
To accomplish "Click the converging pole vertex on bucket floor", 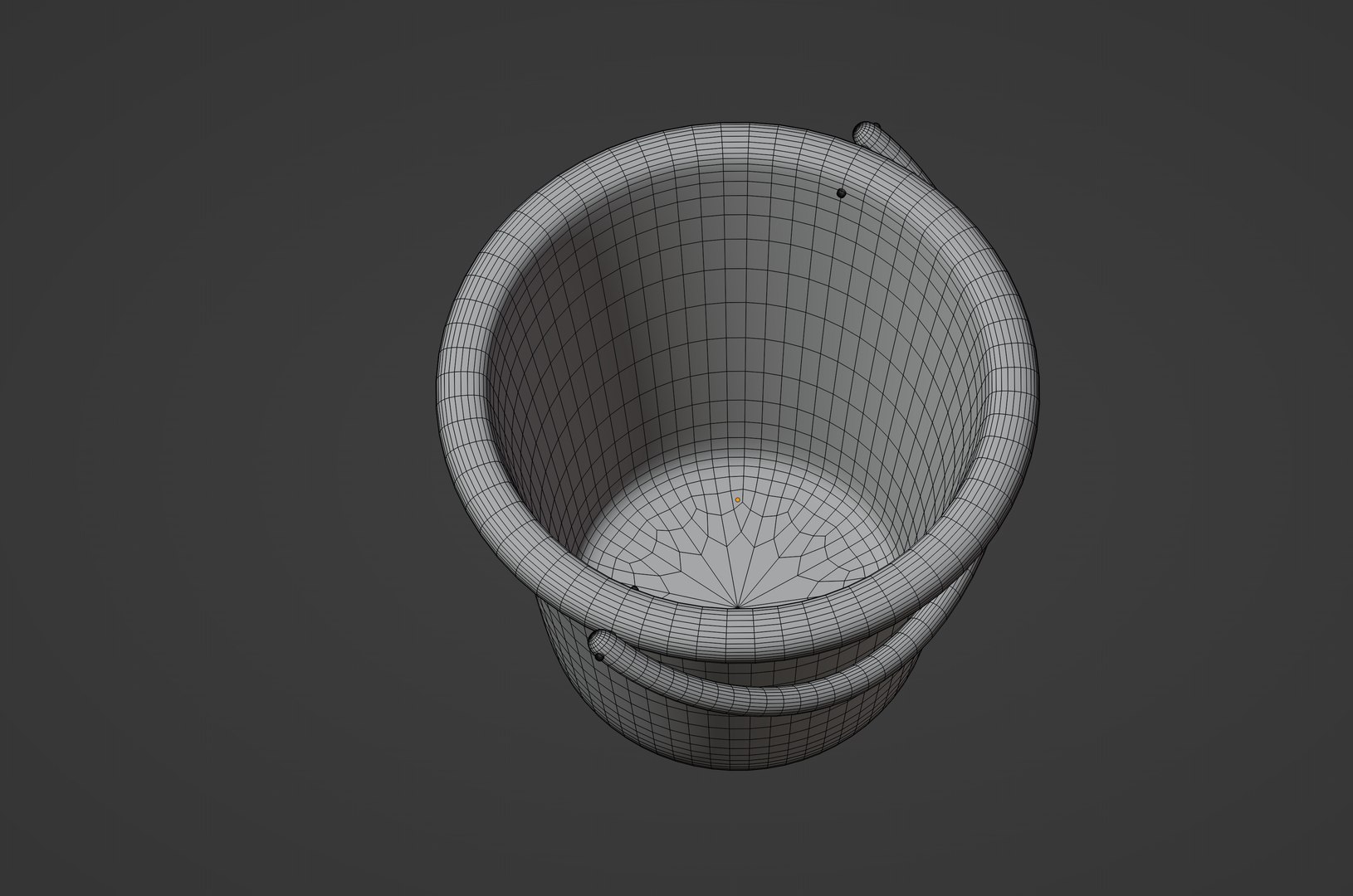I will click(x=738, y=606).
